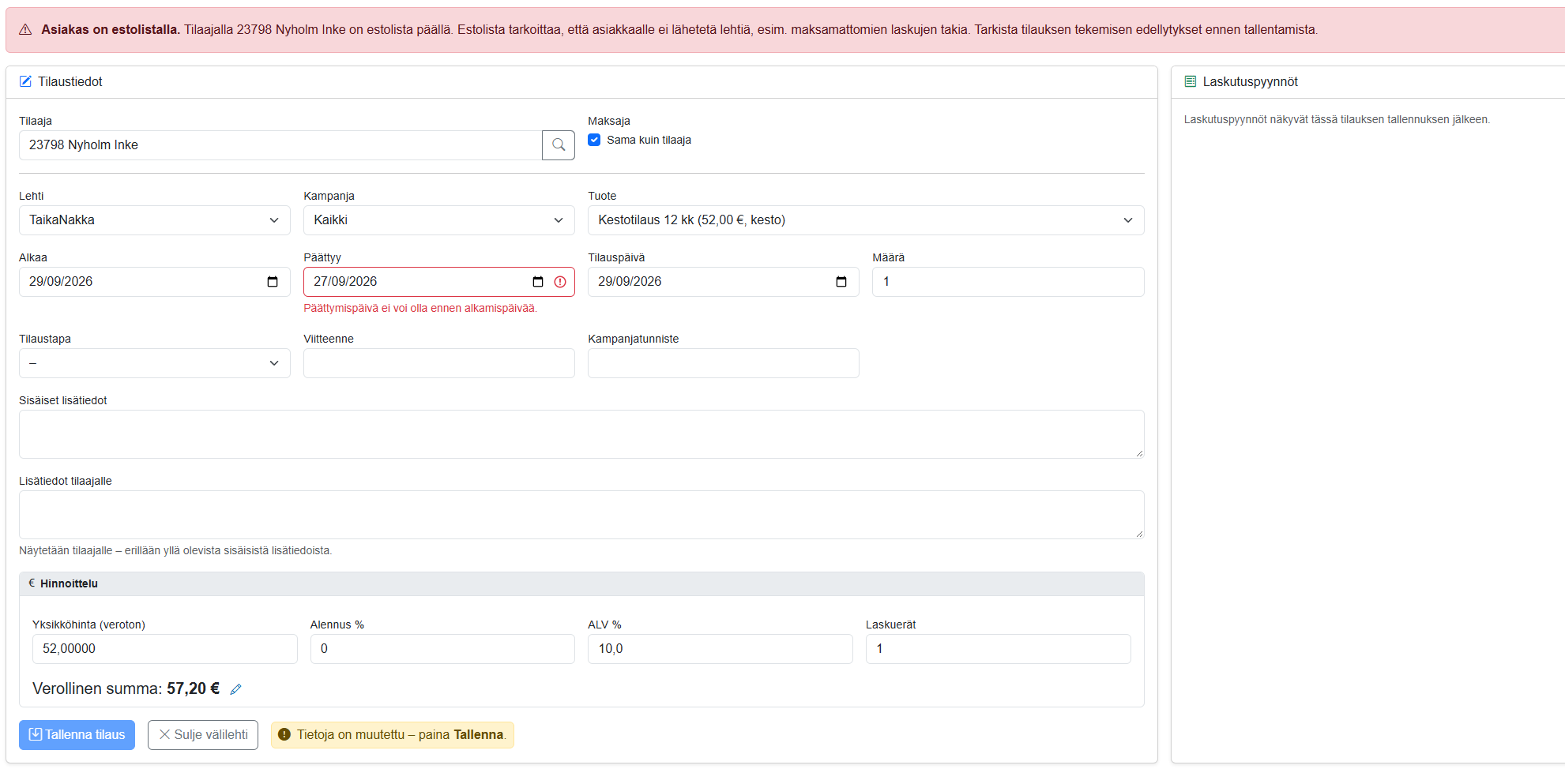Viewport: 1565px width, 784px height.
Task: Click the Päättymispäivä error message text
Action: point(420,309)
